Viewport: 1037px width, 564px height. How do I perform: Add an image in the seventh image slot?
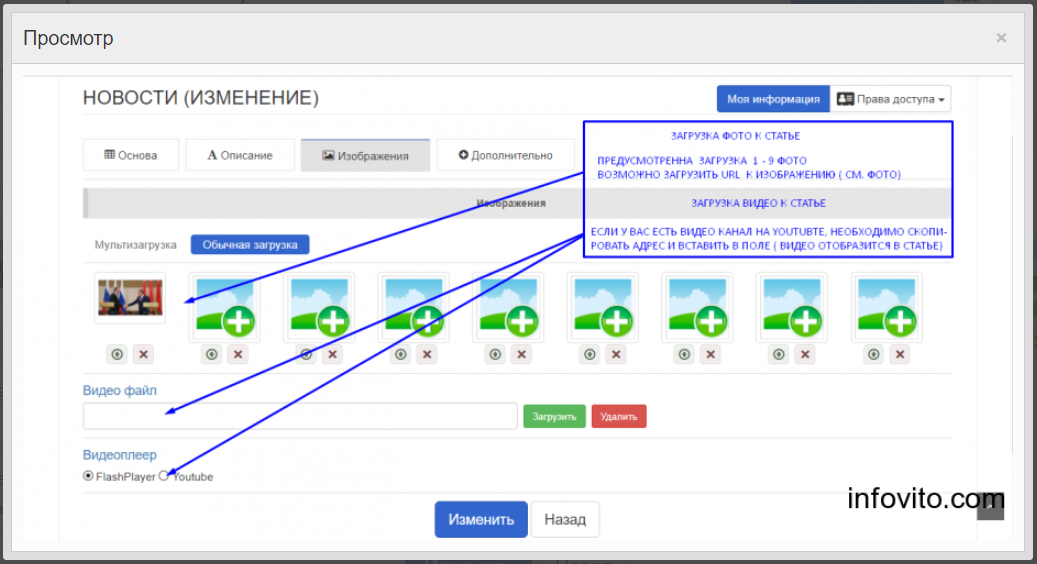pos(698,307)
